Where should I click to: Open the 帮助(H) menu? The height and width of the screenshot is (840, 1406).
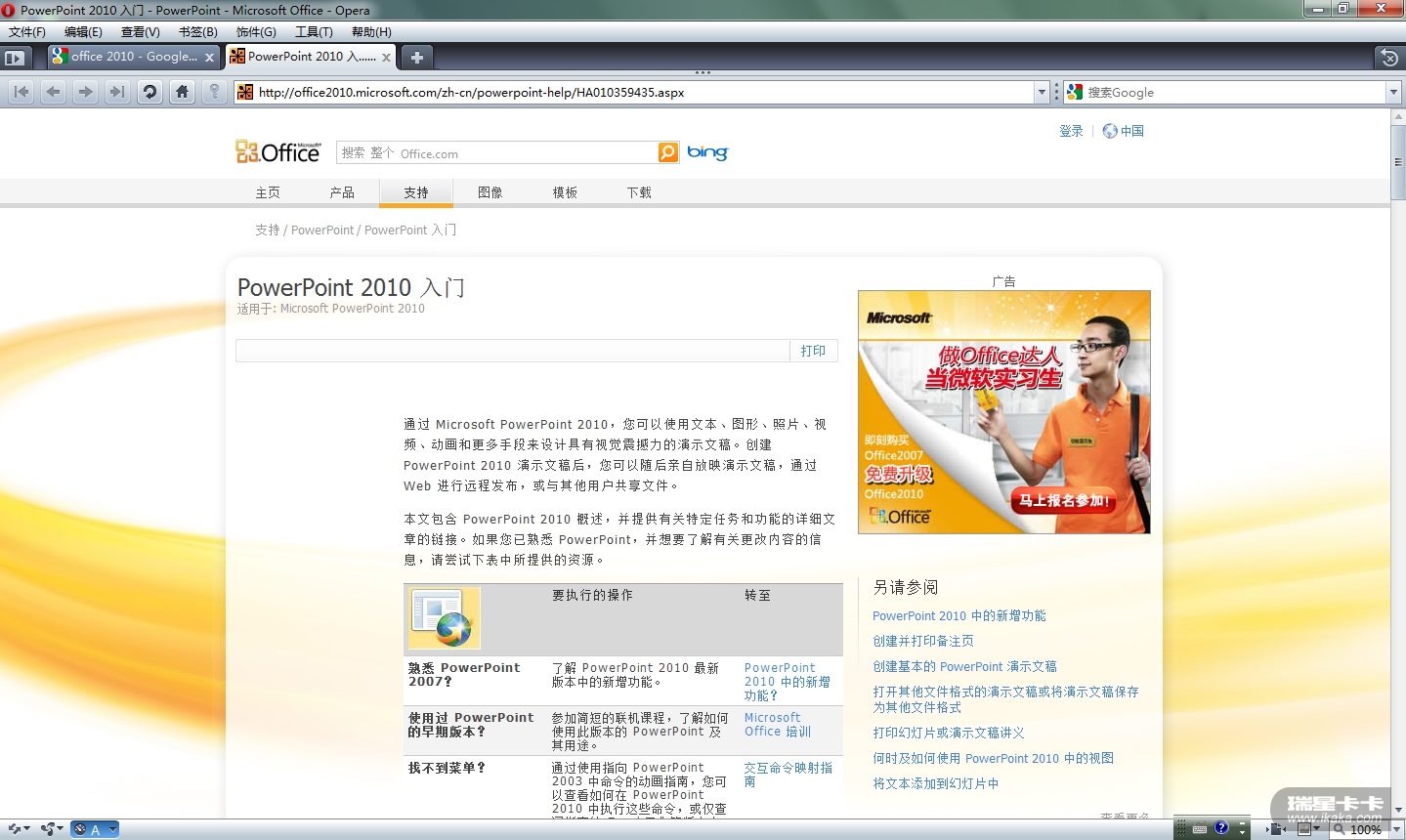[x=371, y=32]
